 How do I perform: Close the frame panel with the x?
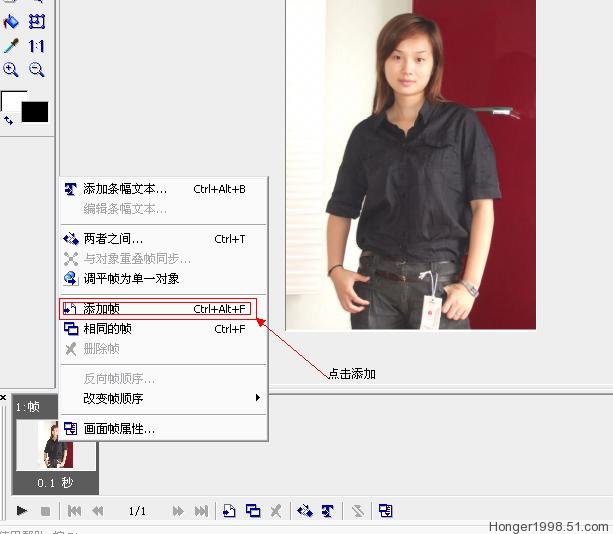[x=3, y=398]
